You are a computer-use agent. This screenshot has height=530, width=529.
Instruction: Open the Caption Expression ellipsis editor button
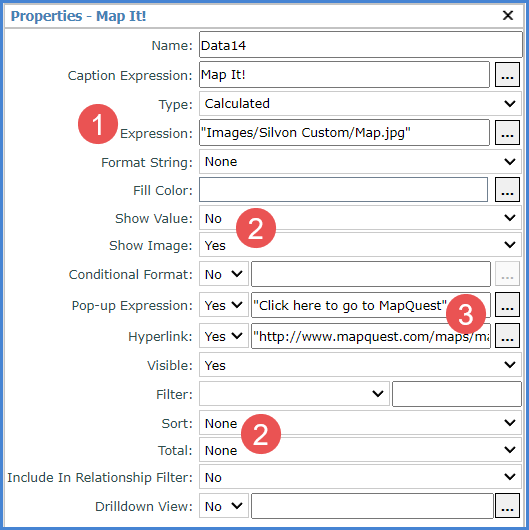(507, 75)
